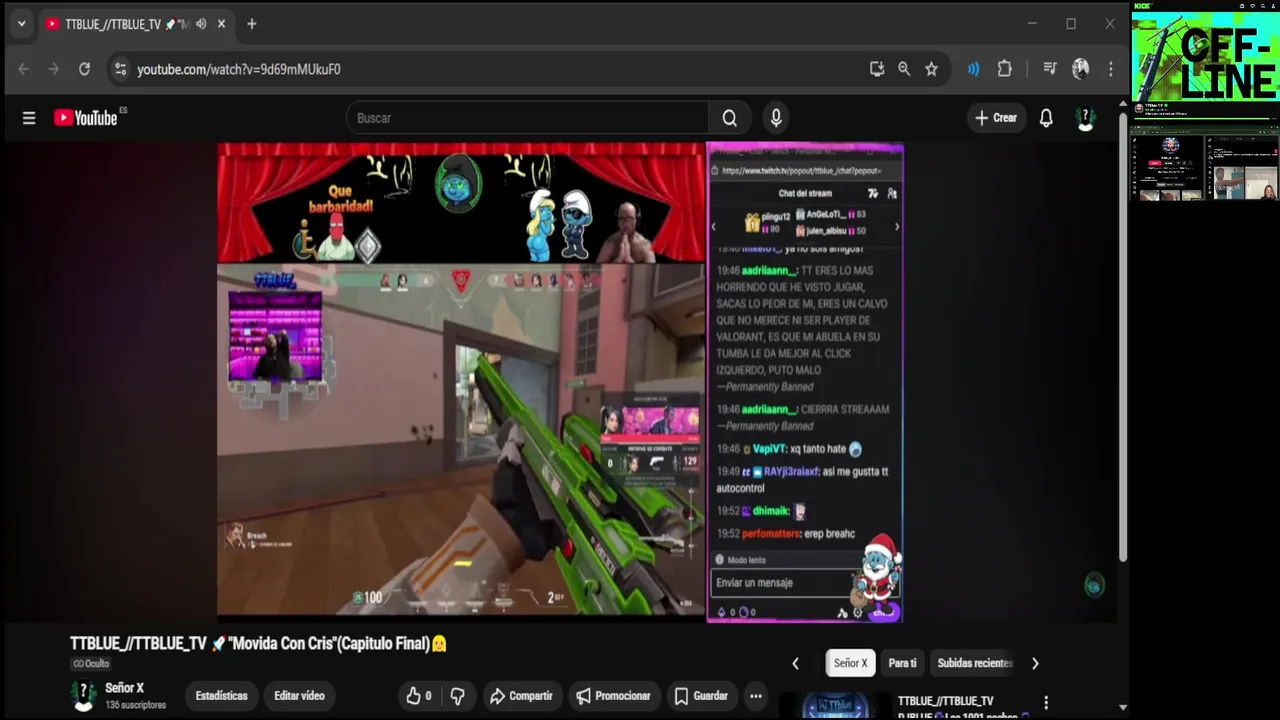Screen dimensions: 1280x720
Task: Go forward in browser history
Action: coord(54,69)
